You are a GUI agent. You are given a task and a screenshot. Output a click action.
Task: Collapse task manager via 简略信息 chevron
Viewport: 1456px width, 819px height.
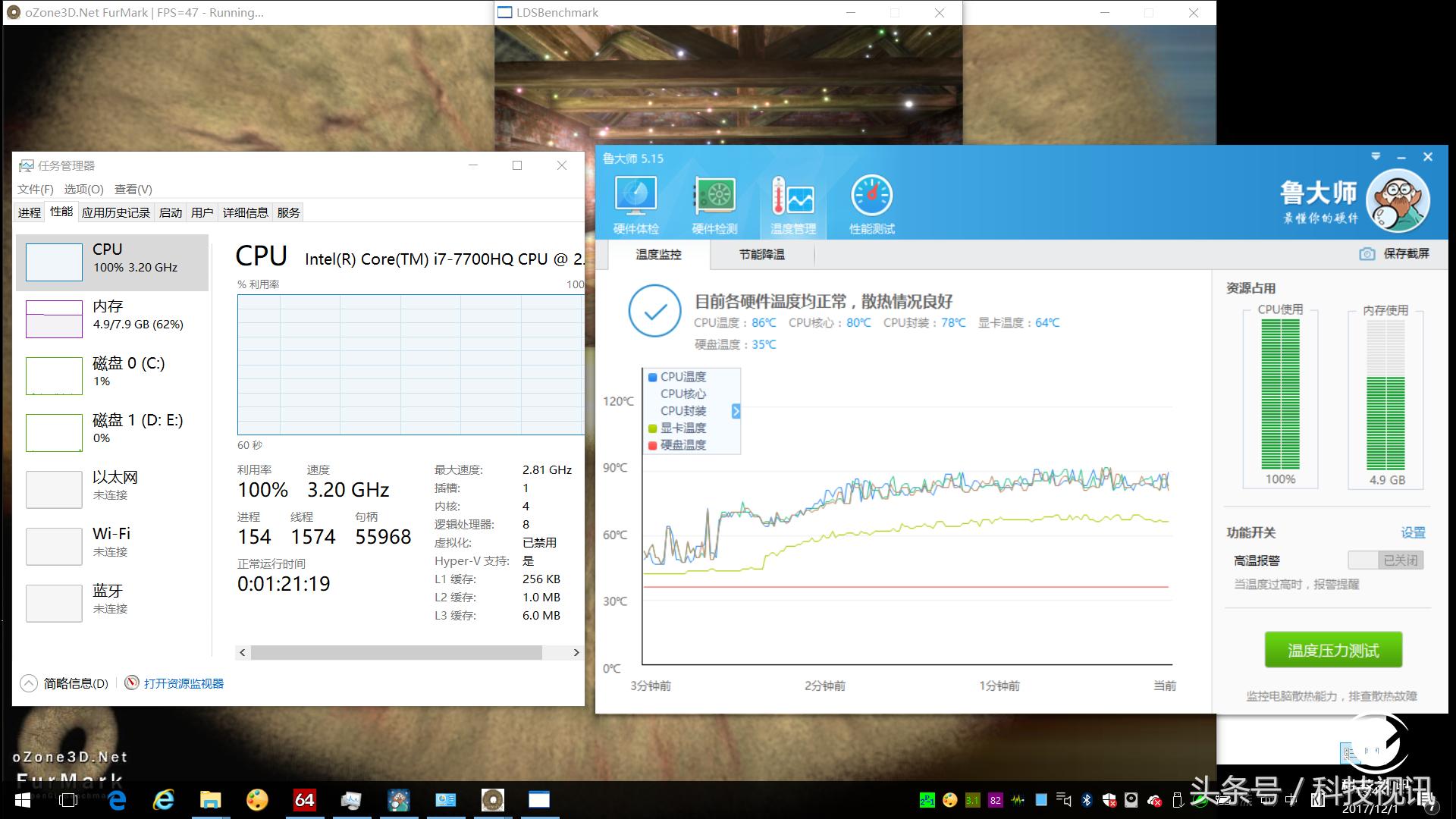28,683
